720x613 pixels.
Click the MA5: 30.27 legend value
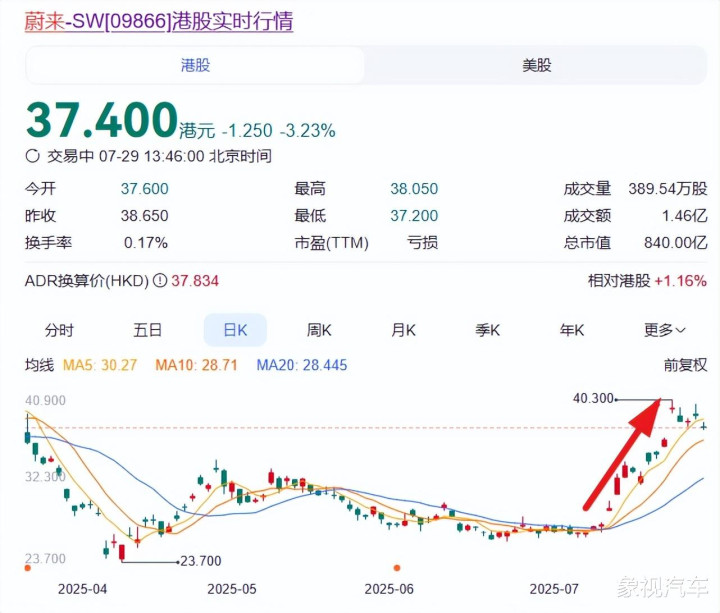[x=100, y=365]
